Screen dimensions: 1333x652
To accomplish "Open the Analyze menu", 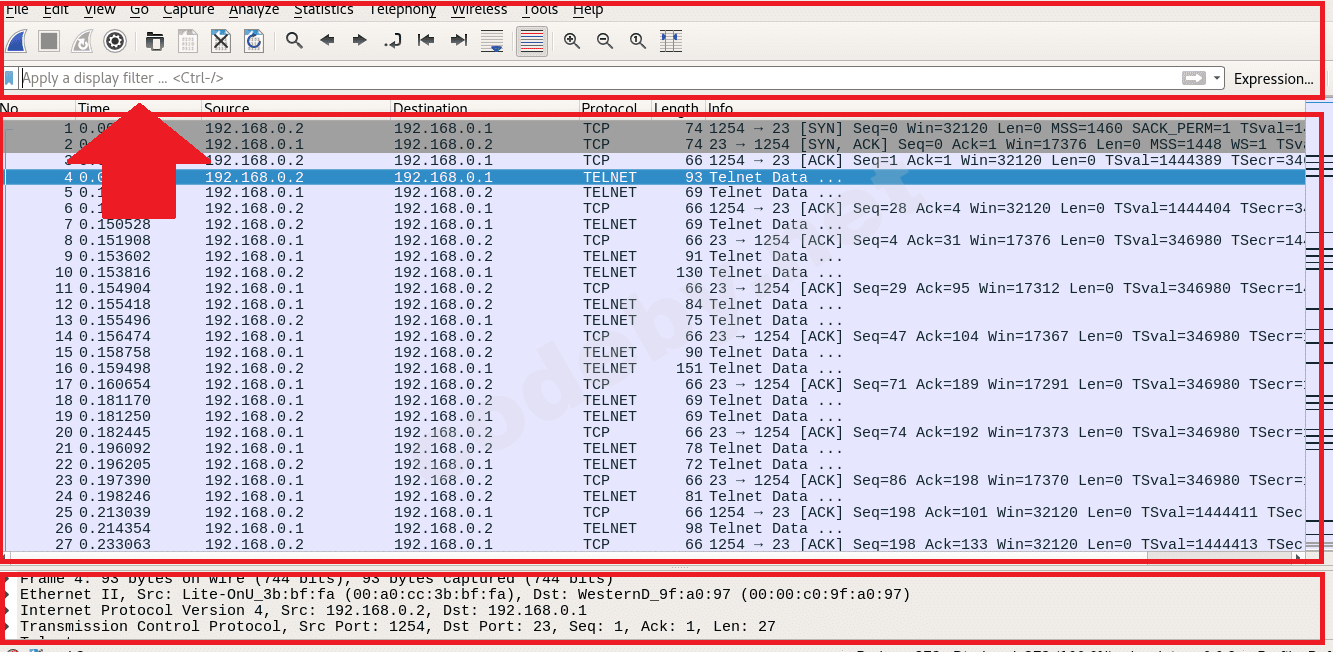I will pos(254,9).
